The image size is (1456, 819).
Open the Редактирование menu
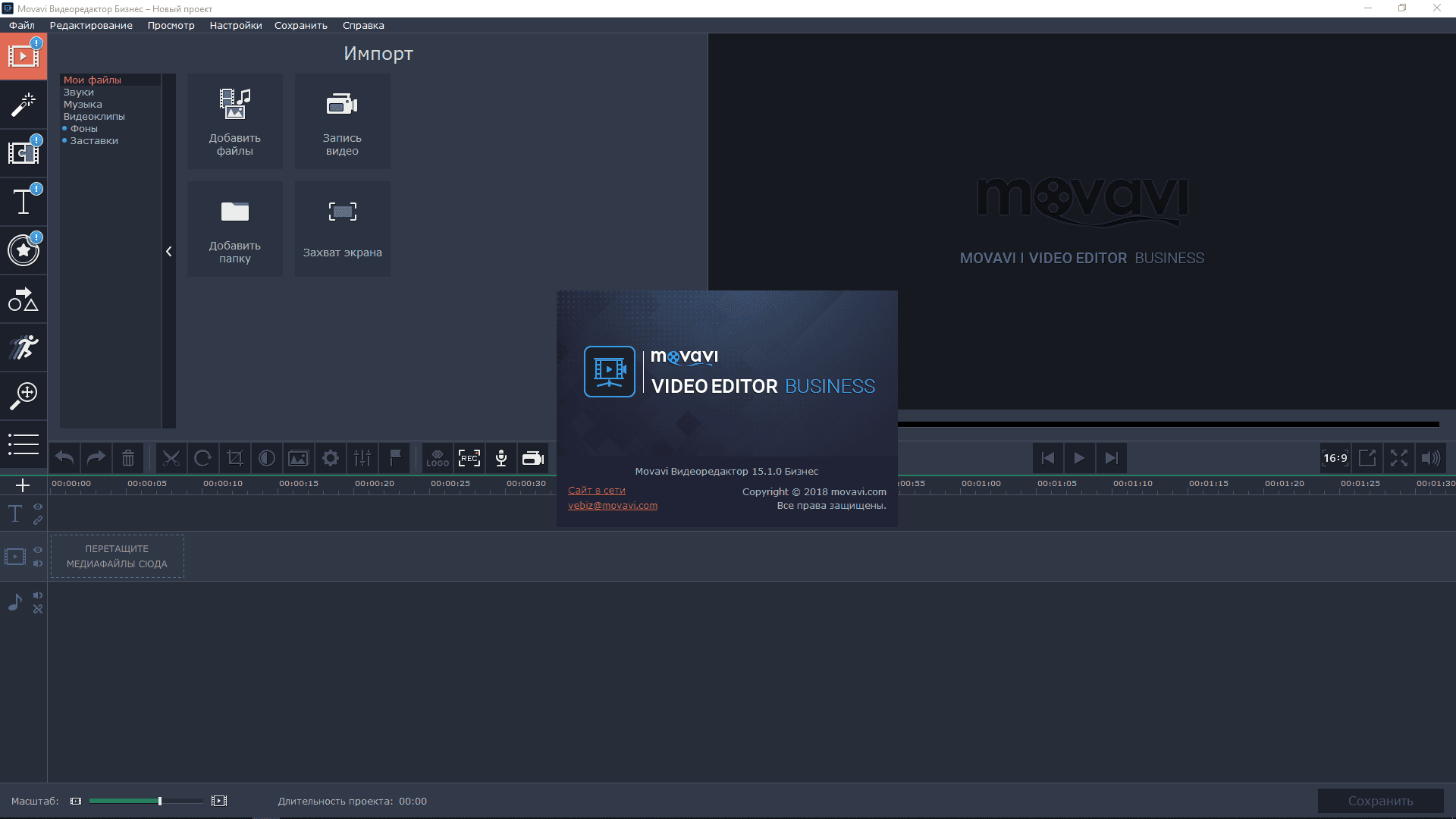[91, 25]
